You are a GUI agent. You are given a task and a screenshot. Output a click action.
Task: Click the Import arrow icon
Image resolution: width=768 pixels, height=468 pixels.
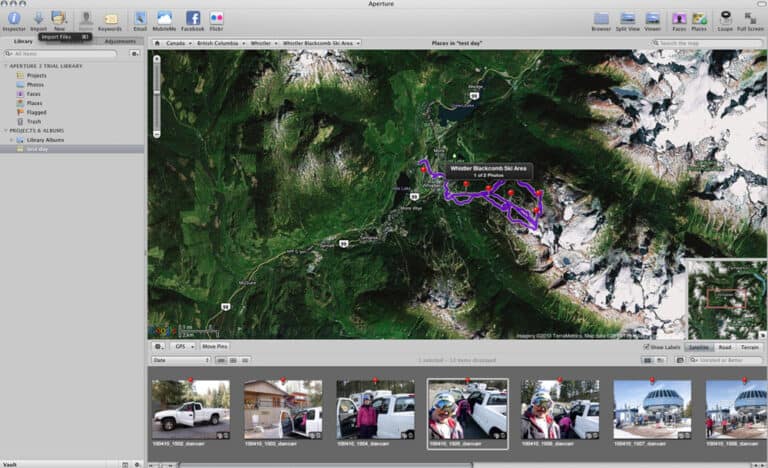(x=38, y=18)
